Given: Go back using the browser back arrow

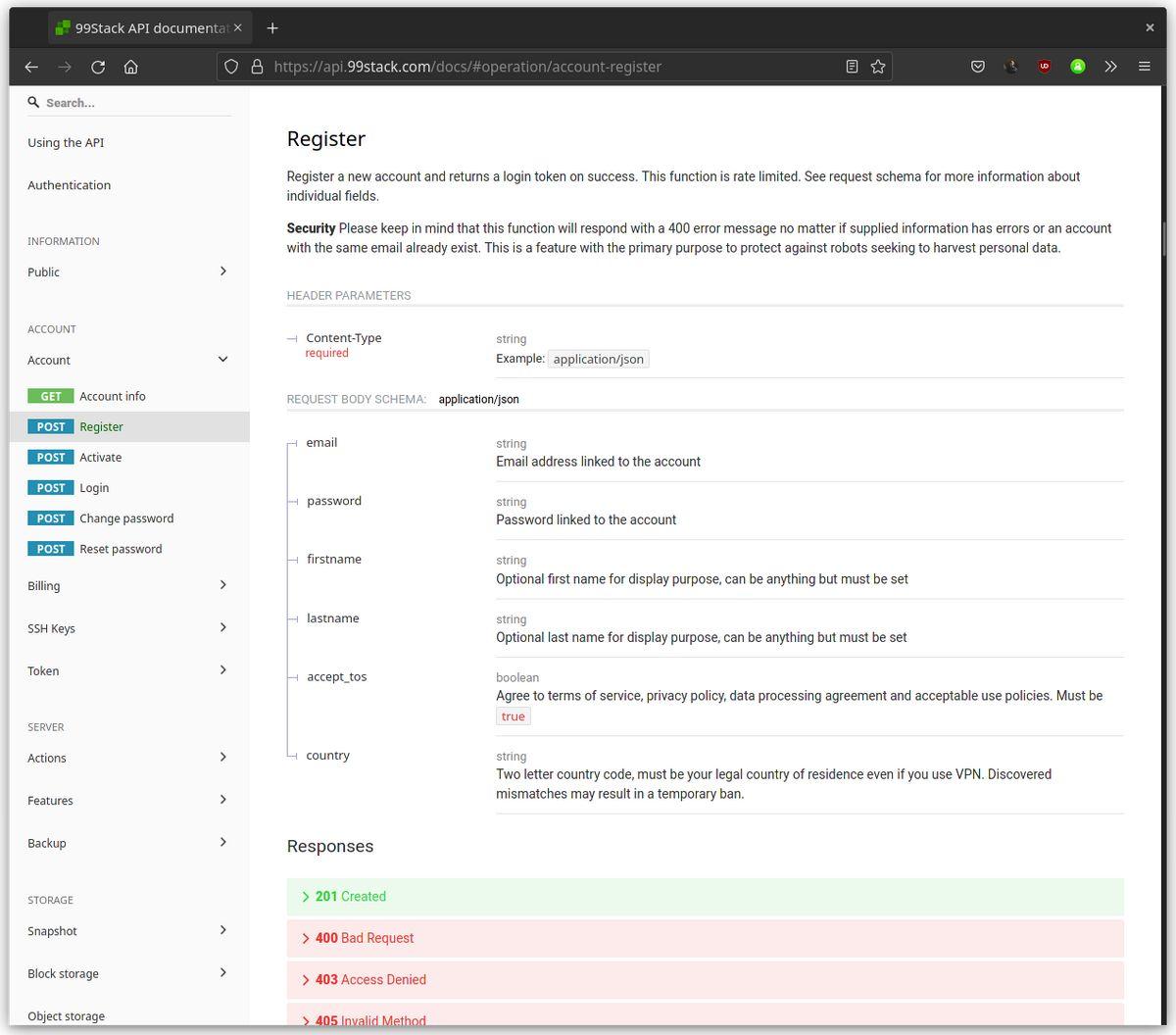Looking at the screenshot, I should (x=31, y=67).
